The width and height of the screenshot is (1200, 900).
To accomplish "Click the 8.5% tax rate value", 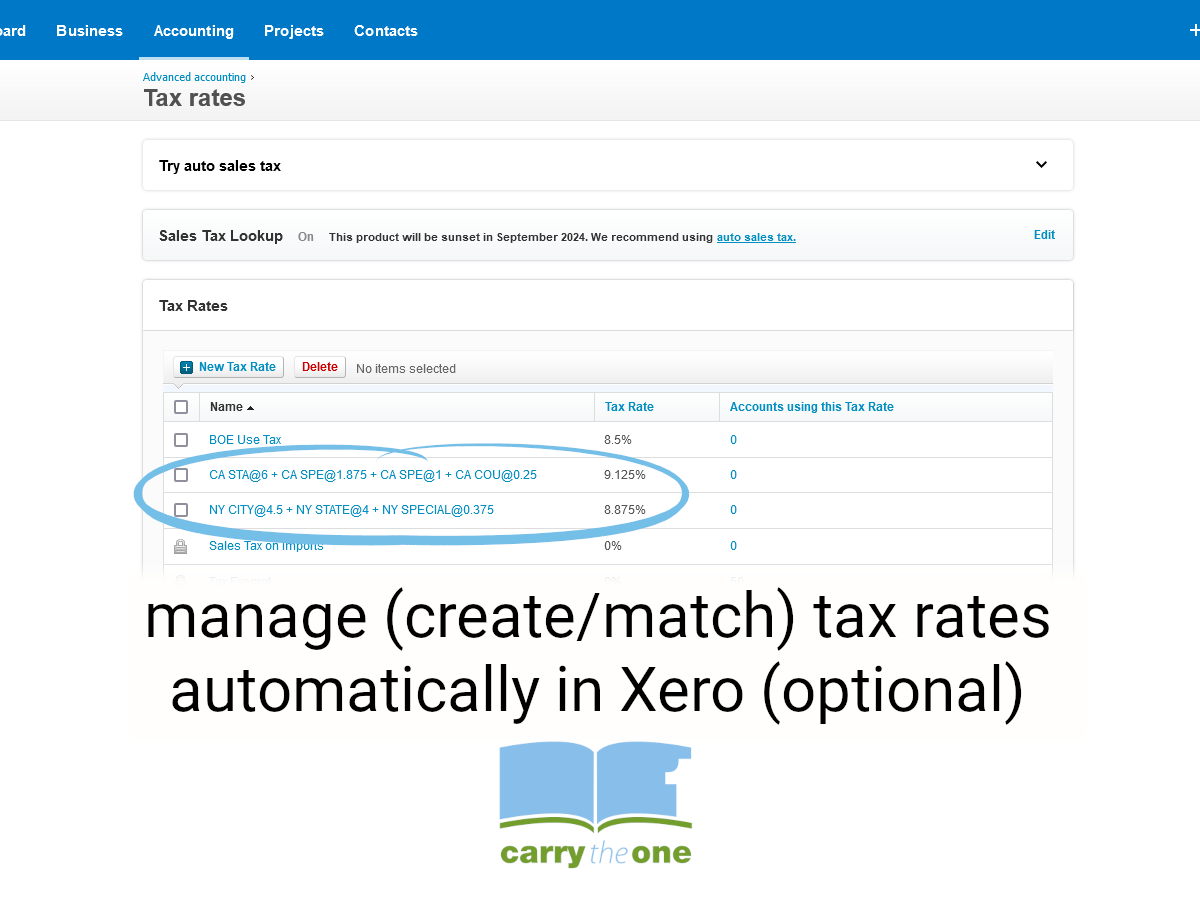I will click(618, 440).
